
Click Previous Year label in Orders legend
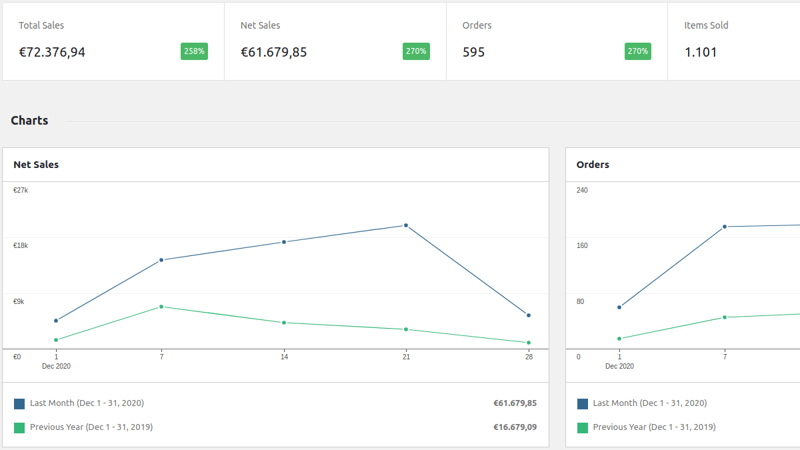click(x=654, y=427)
